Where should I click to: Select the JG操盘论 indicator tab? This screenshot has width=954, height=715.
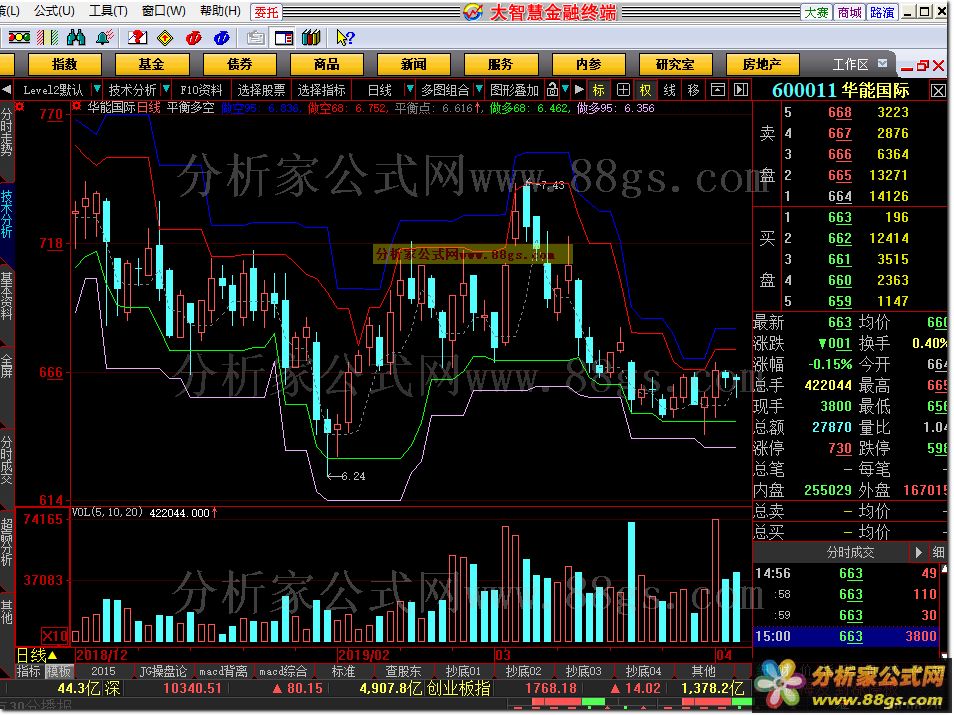(163, 671)
